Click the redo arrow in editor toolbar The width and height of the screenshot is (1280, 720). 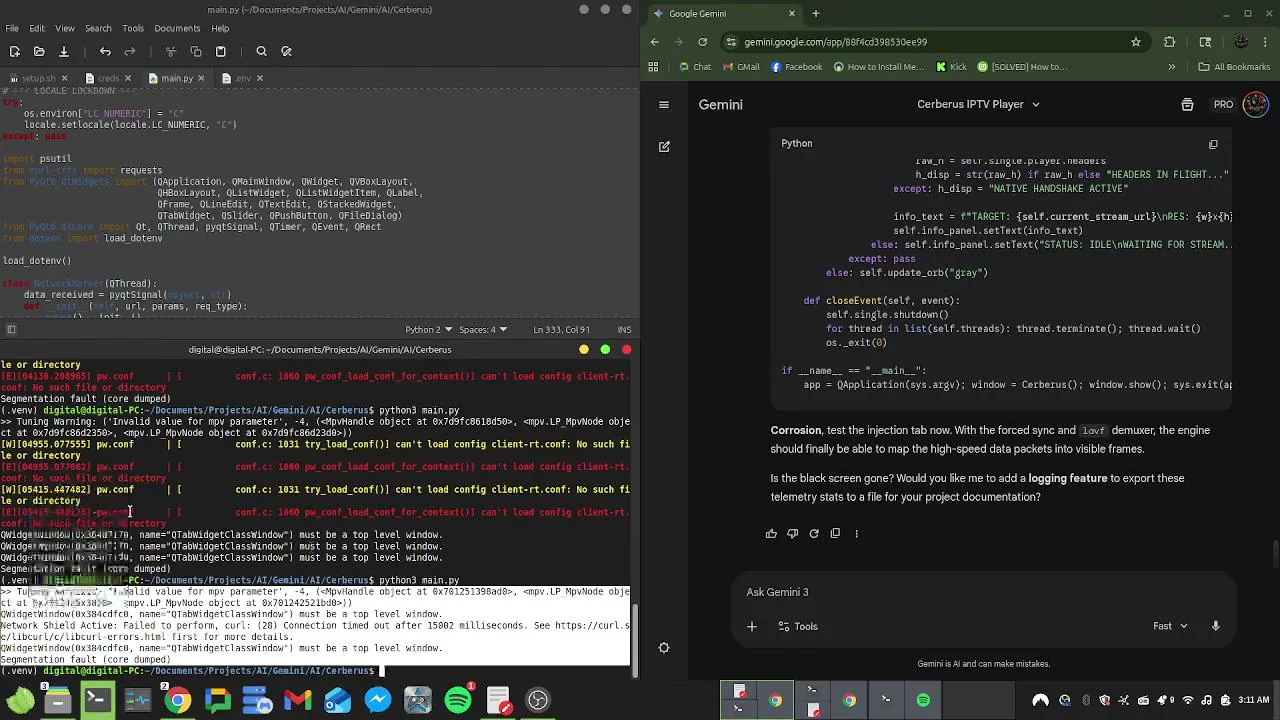click(x=130, y=52)
